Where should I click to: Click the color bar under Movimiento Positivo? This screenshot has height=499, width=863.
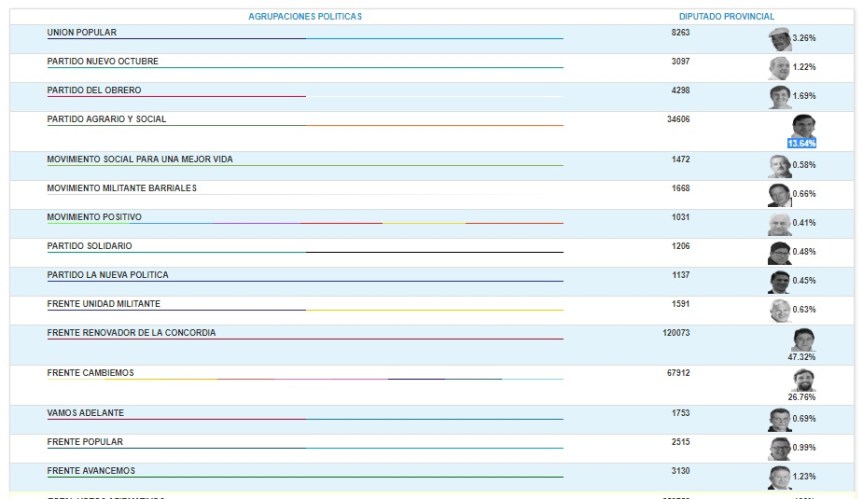point(305,223)
